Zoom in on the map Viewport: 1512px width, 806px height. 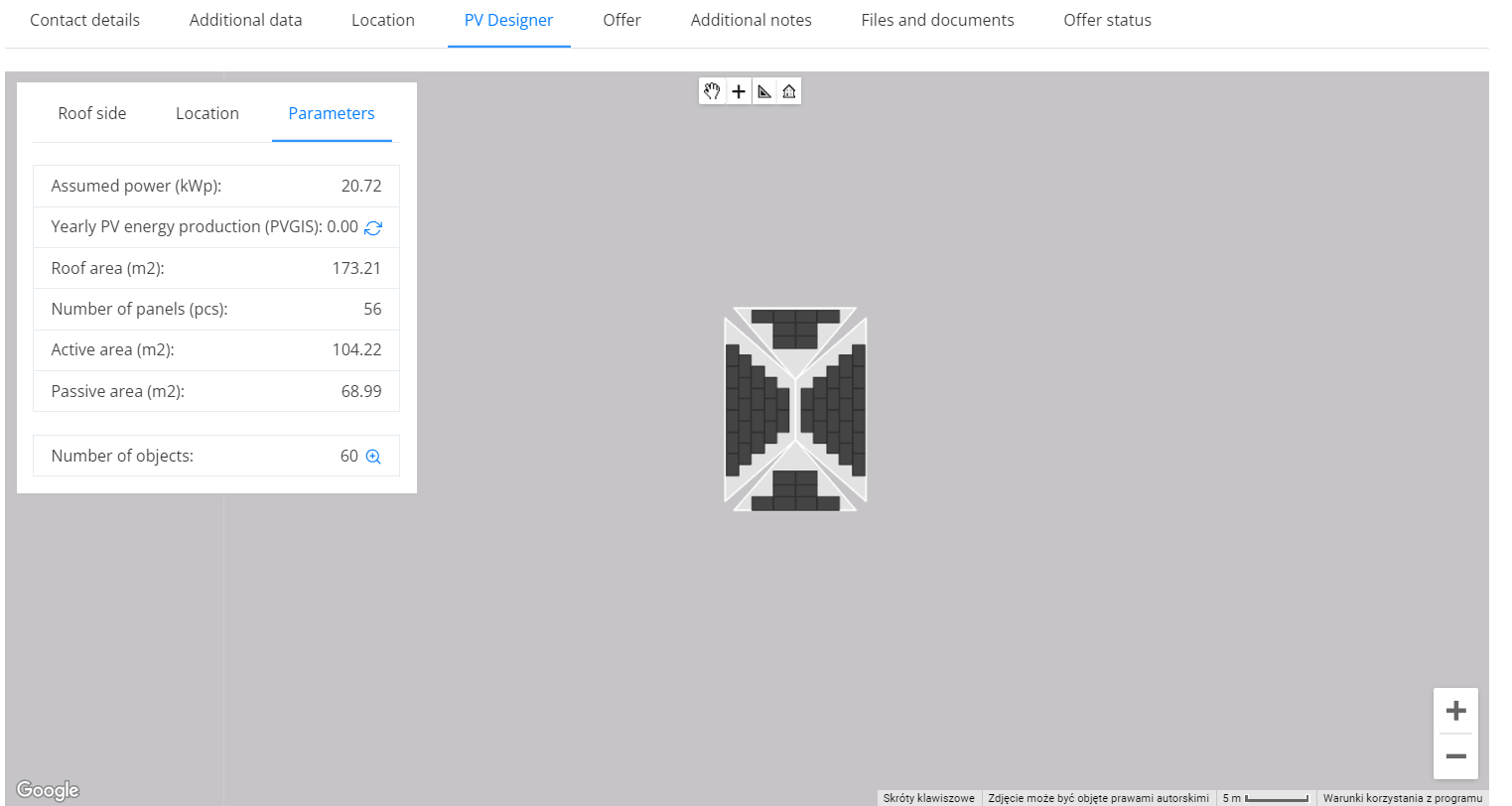point(1455,711)
